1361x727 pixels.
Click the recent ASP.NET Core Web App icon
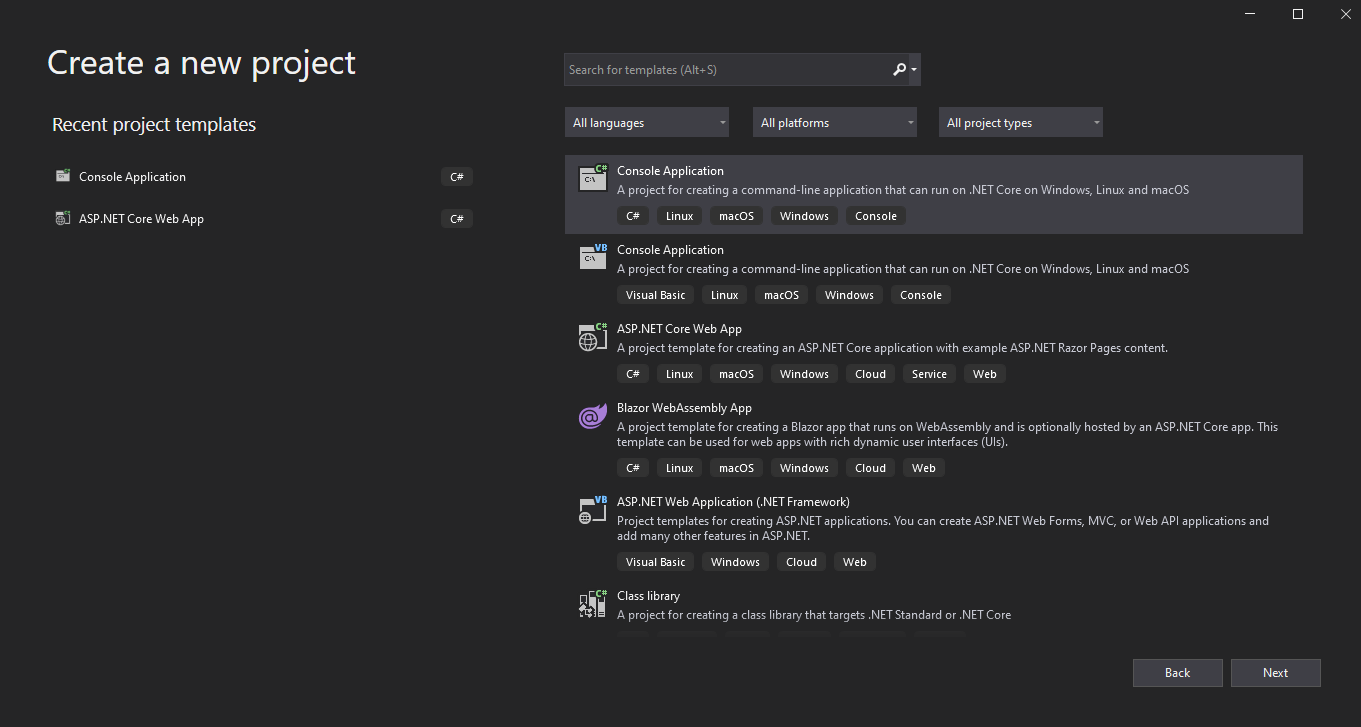click(63, 219)
